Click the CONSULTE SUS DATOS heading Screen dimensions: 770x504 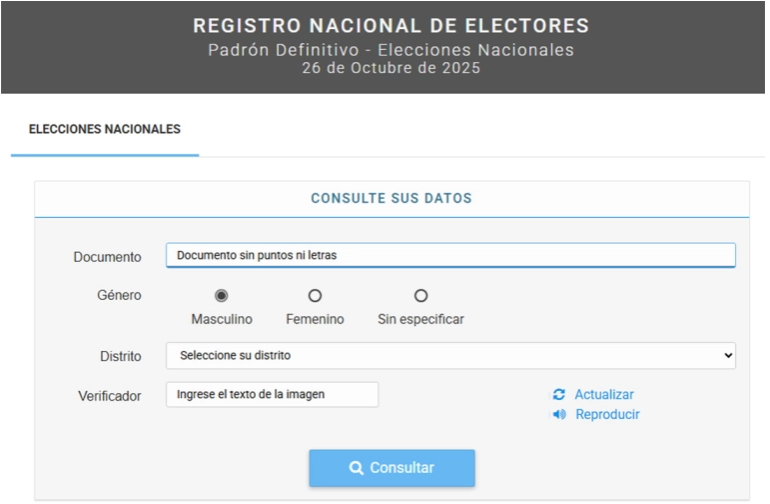click(391, 199)
